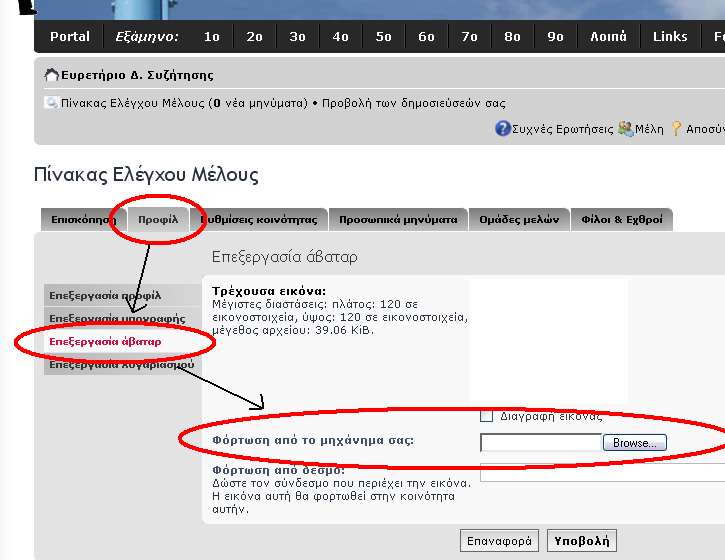725x560 pixels.
Task: Click the Επαναφορά reset button
Action: 502,541
